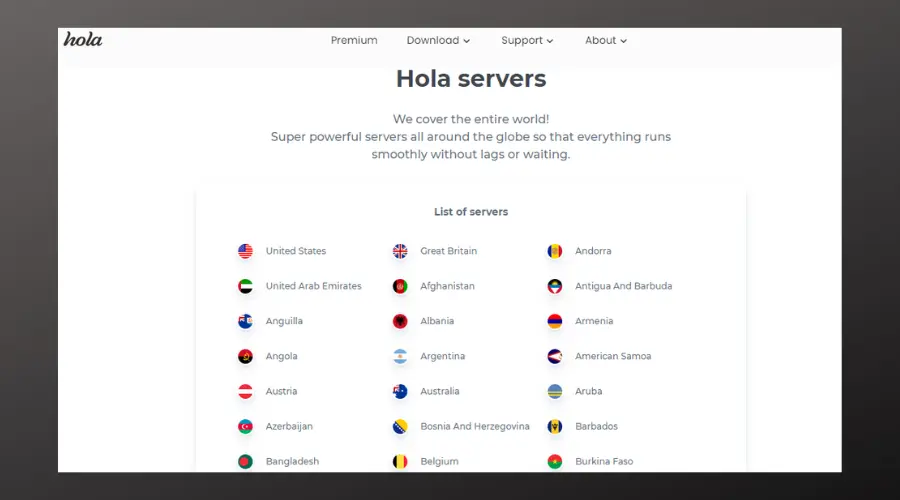The height and width of the screenshot is (500, 900).
Task: Expand the About dropdown chevron
Action: (x=623, y=41)
